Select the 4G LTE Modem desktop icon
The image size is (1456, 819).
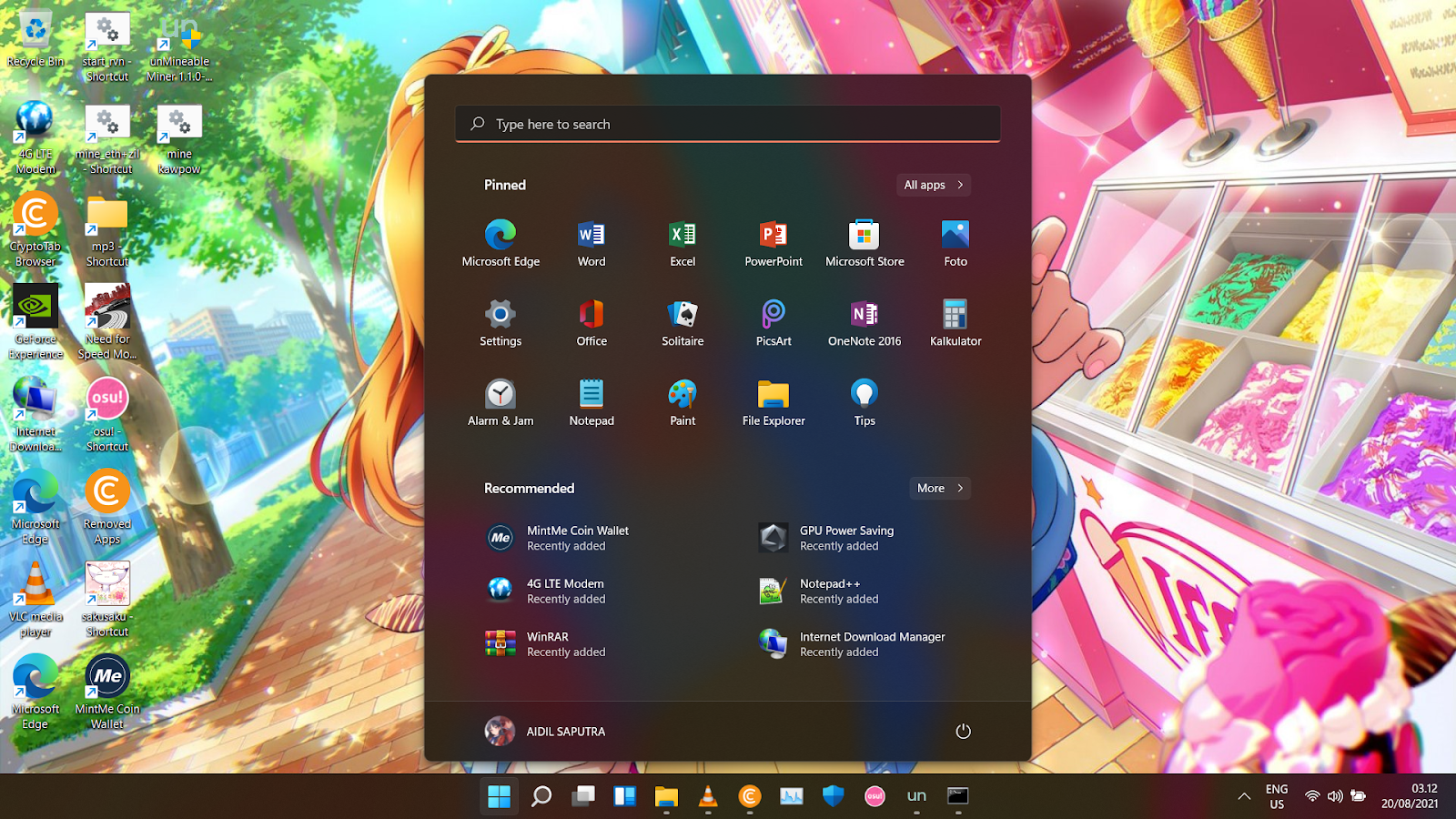(35, 138)
